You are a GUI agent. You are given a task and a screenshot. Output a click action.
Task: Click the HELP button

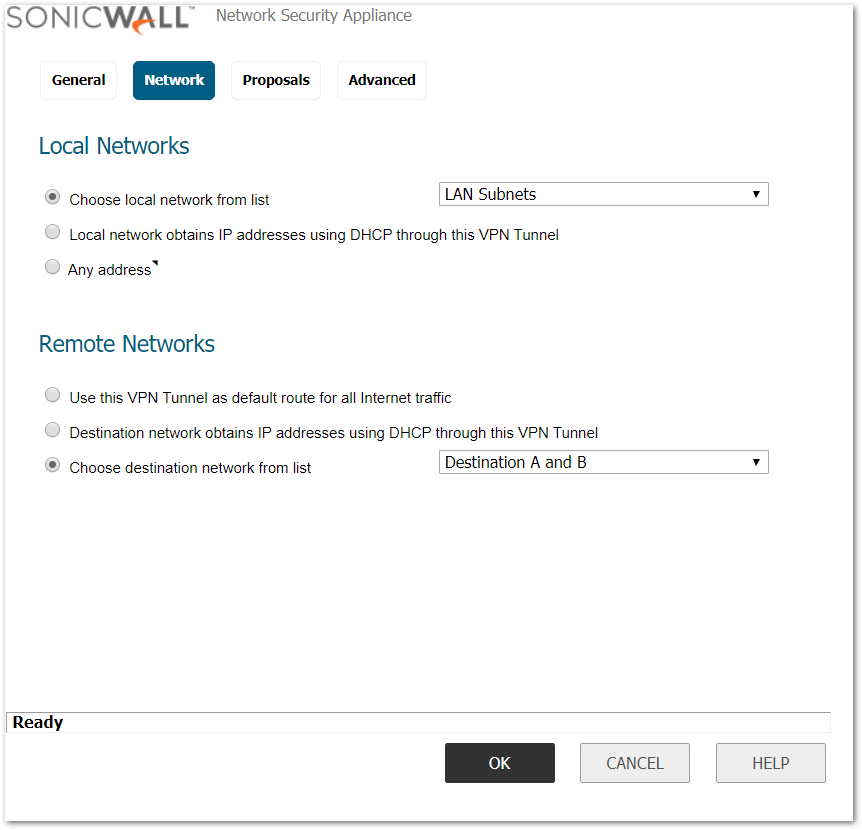coord(771,763)
